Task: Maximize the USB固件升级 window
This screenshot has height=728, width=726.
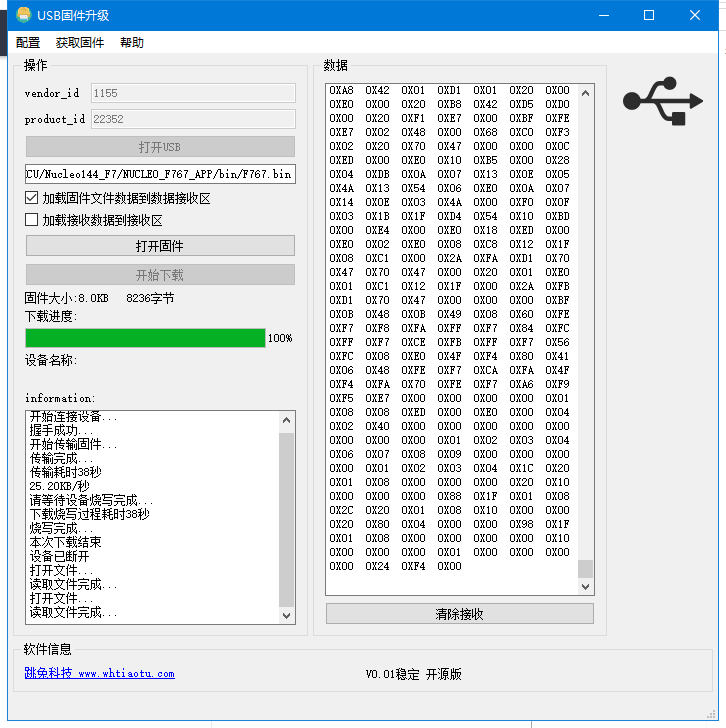Action: [x=648, y=15]
